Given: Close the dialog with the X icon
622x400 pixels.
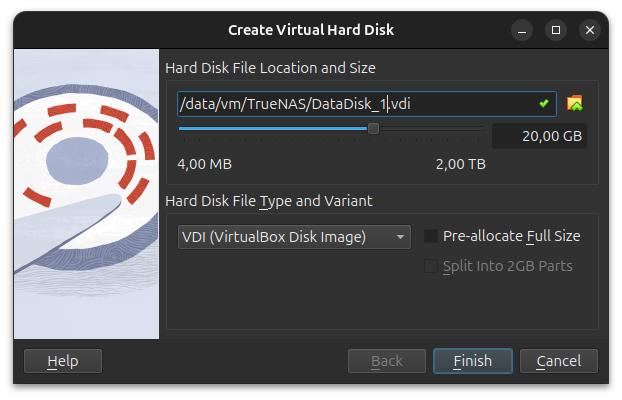Looking at the screenshot, I should [x=590, y=30].
